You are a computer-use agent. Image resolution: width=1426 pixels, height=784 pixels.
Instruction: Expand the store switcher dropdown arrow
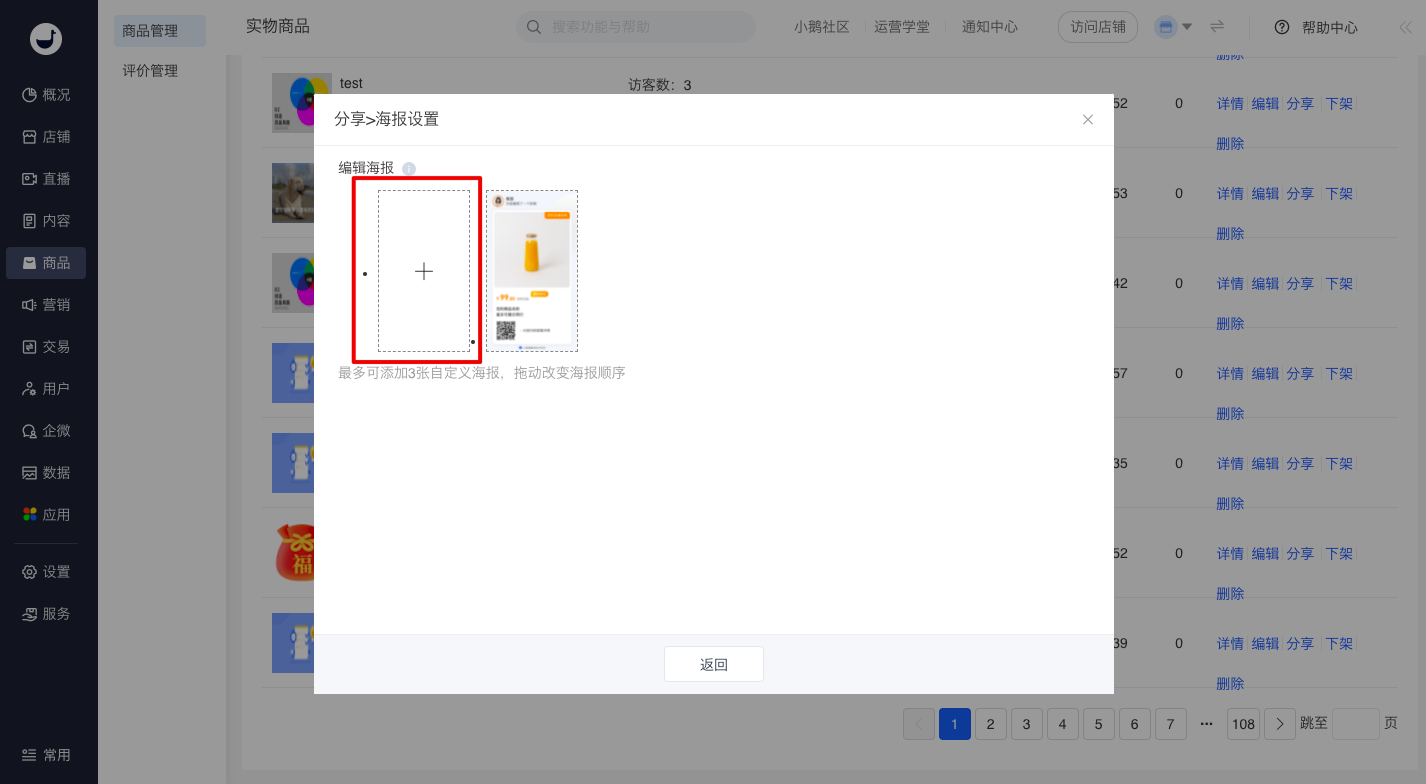1187,27
